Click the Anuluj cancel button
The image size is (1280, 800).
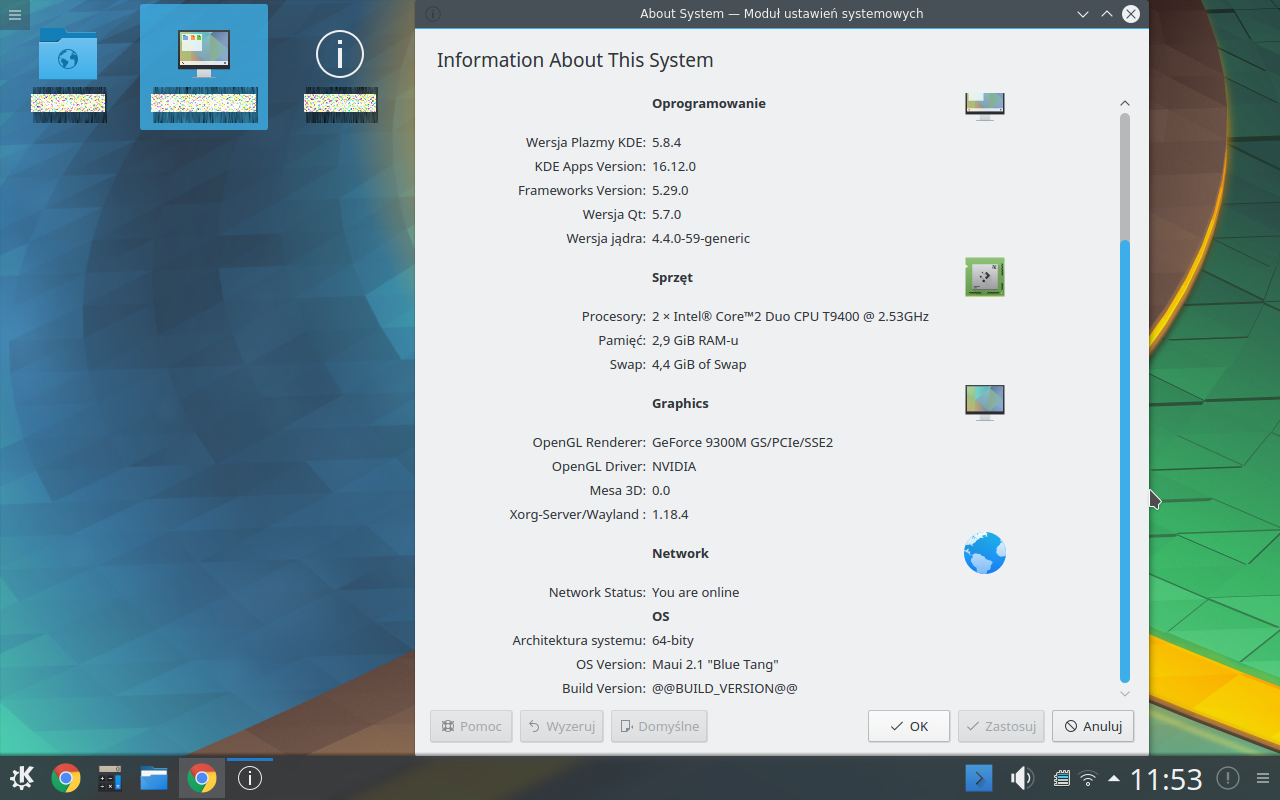pyautogui.click(x=1093, y=726)
